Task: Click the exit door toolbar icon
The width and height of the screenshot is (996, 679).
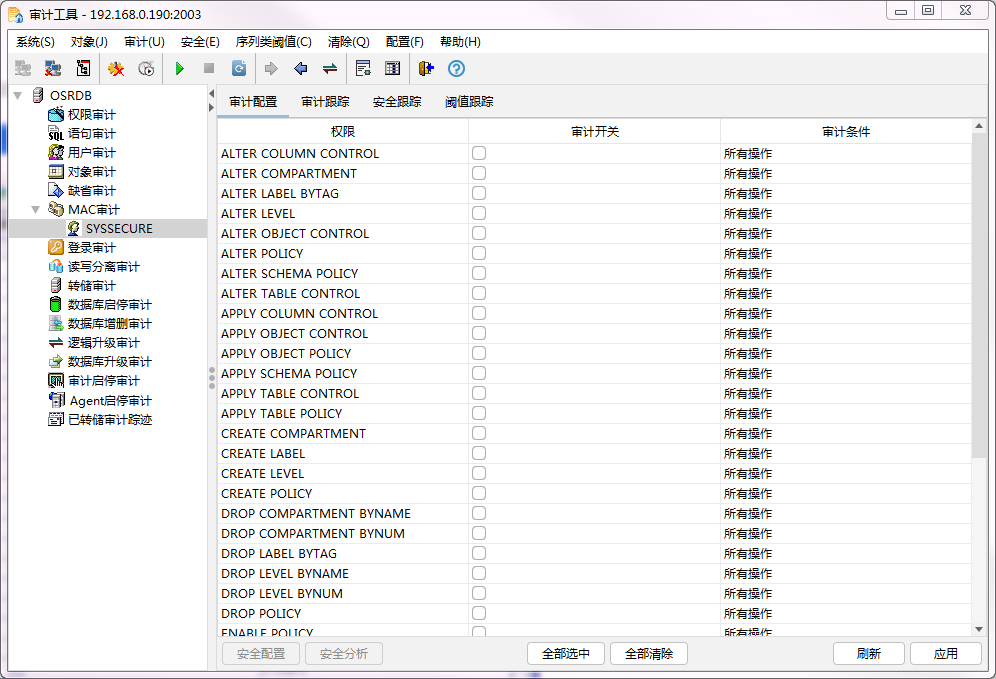Action: pos(426,69)
